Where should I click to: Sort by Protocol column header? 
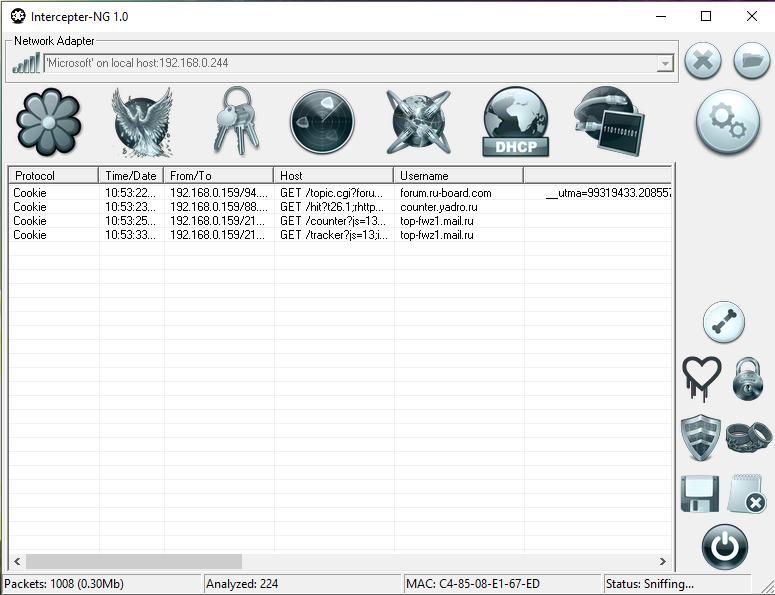(x=53, y=175)
